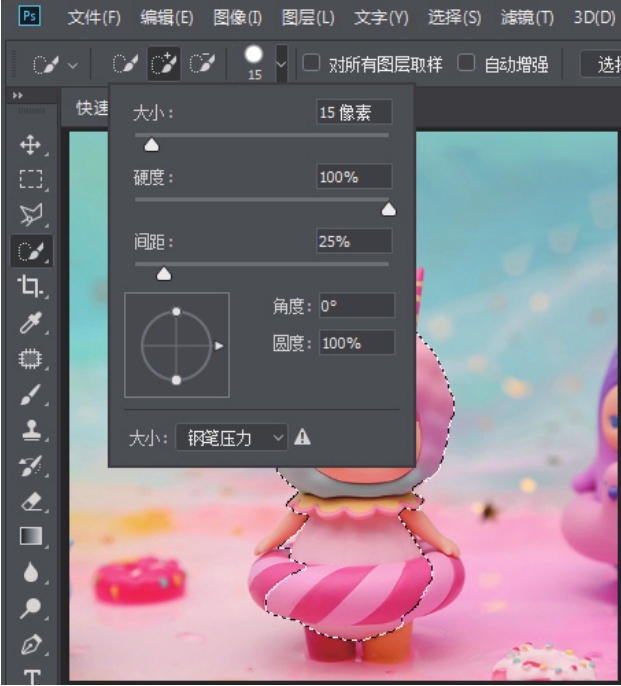Open the 文件(F) menu
Image resolution: width=621 pixels, height=686 pixels.
(x=94, y=18)
